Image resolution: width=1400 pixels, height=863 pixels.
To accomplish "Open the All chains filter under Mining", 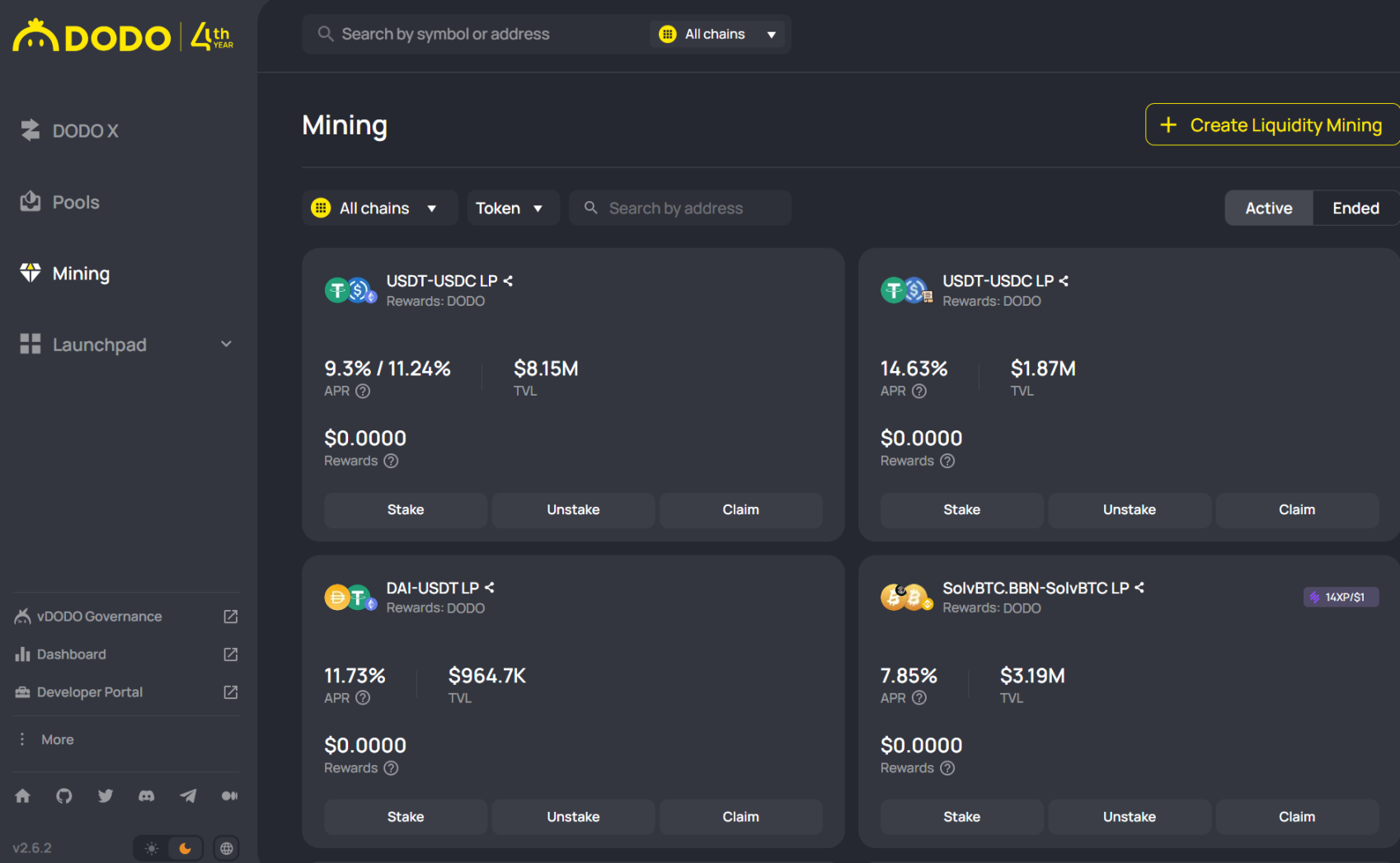I will click(x=380, y=208).
